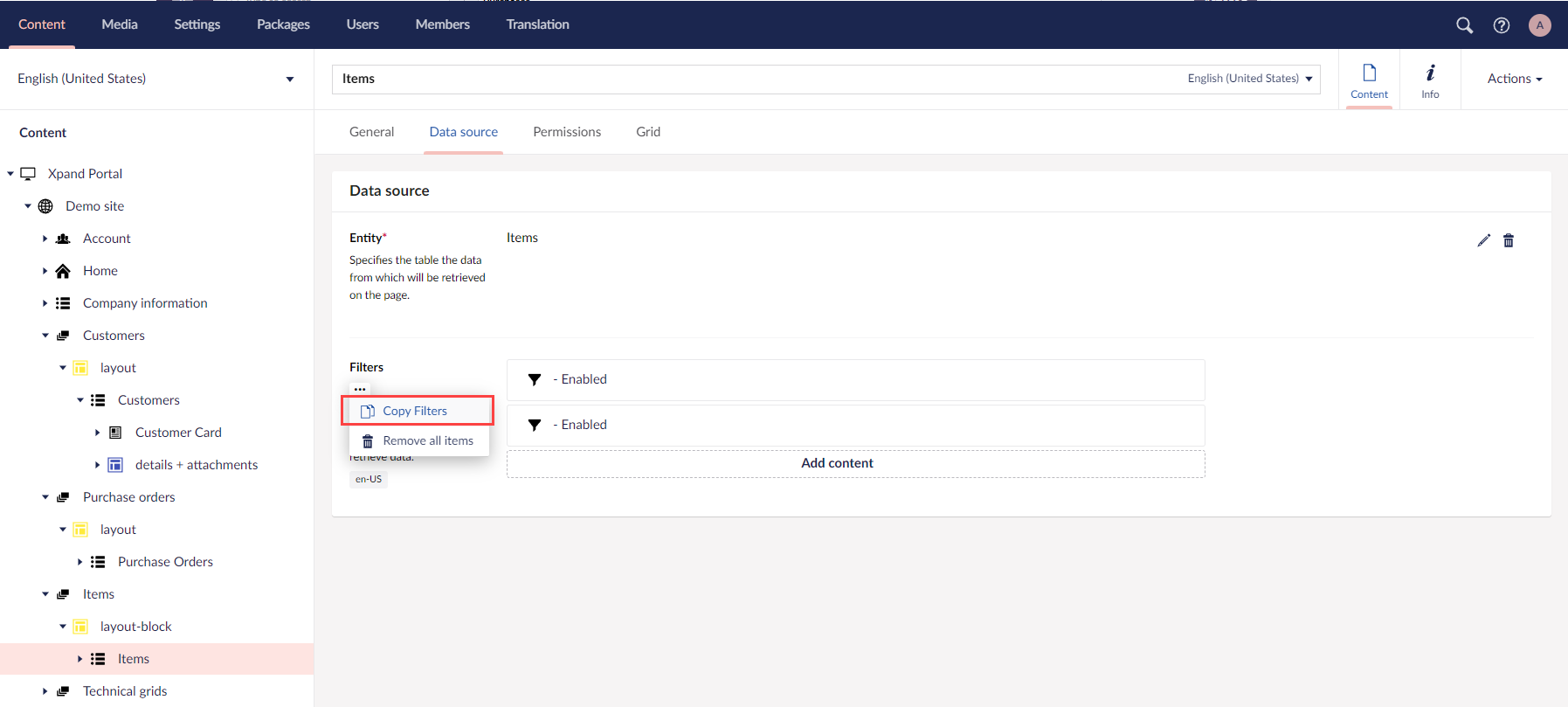Open the Info app icon
This screenshot has width=1568, height=707.
(1430, 80)
